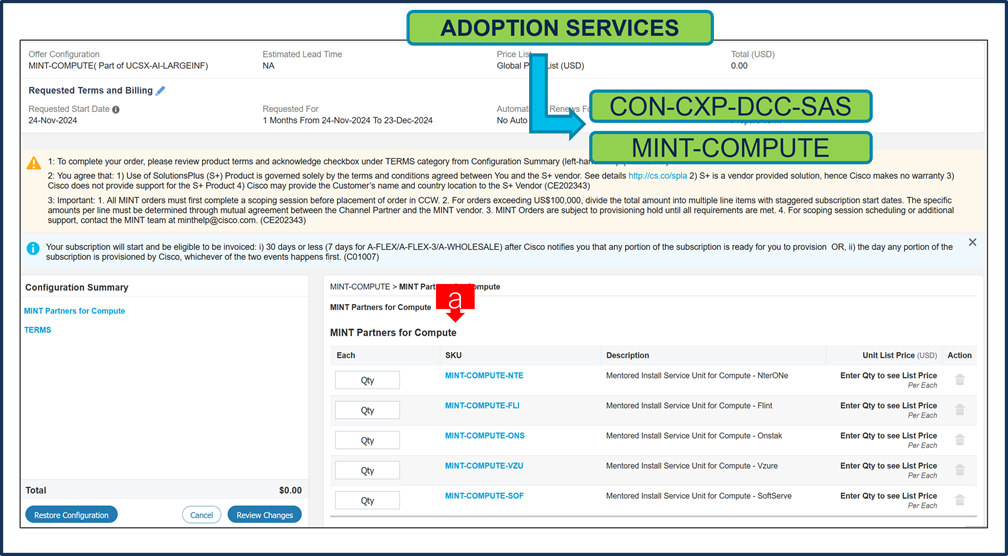Click list price text in MINT-COMPUTE-SOF row
The image size is (1008, 556).
coord(888,496)
